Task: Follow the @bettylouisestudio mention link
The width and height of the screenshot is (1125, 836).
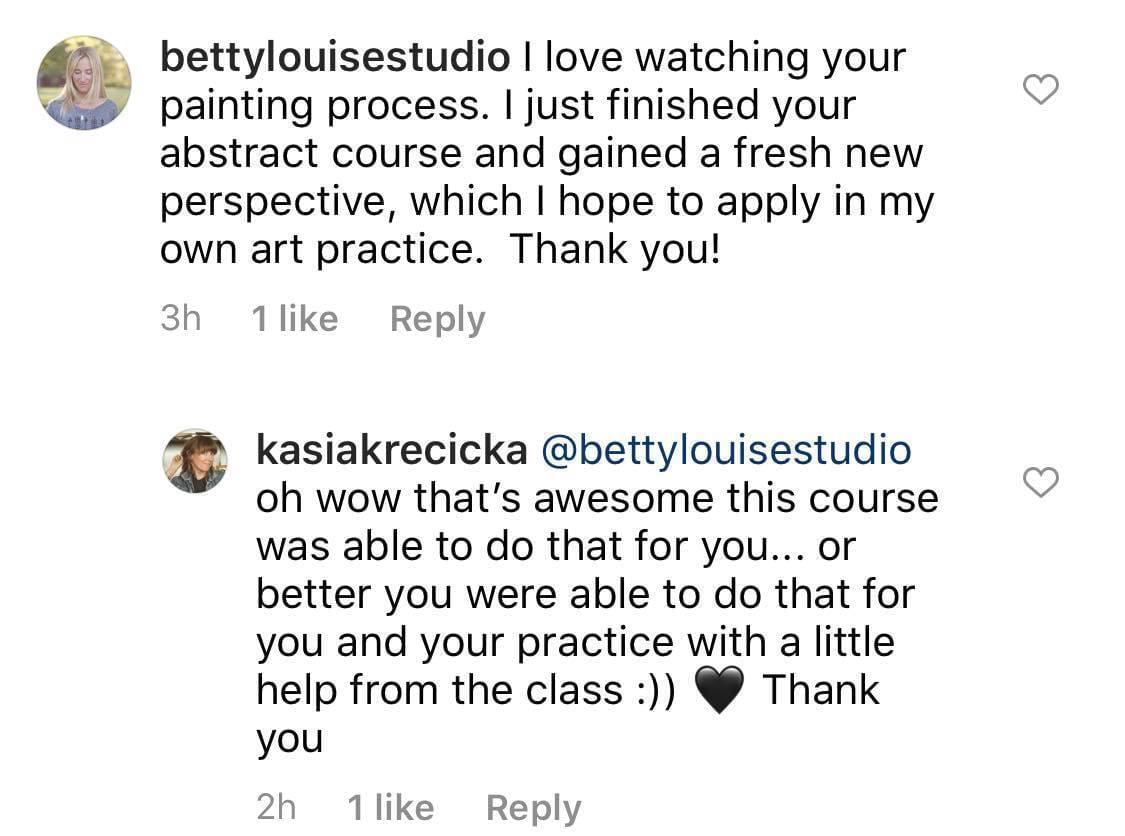Action: (x=725, y=450)
